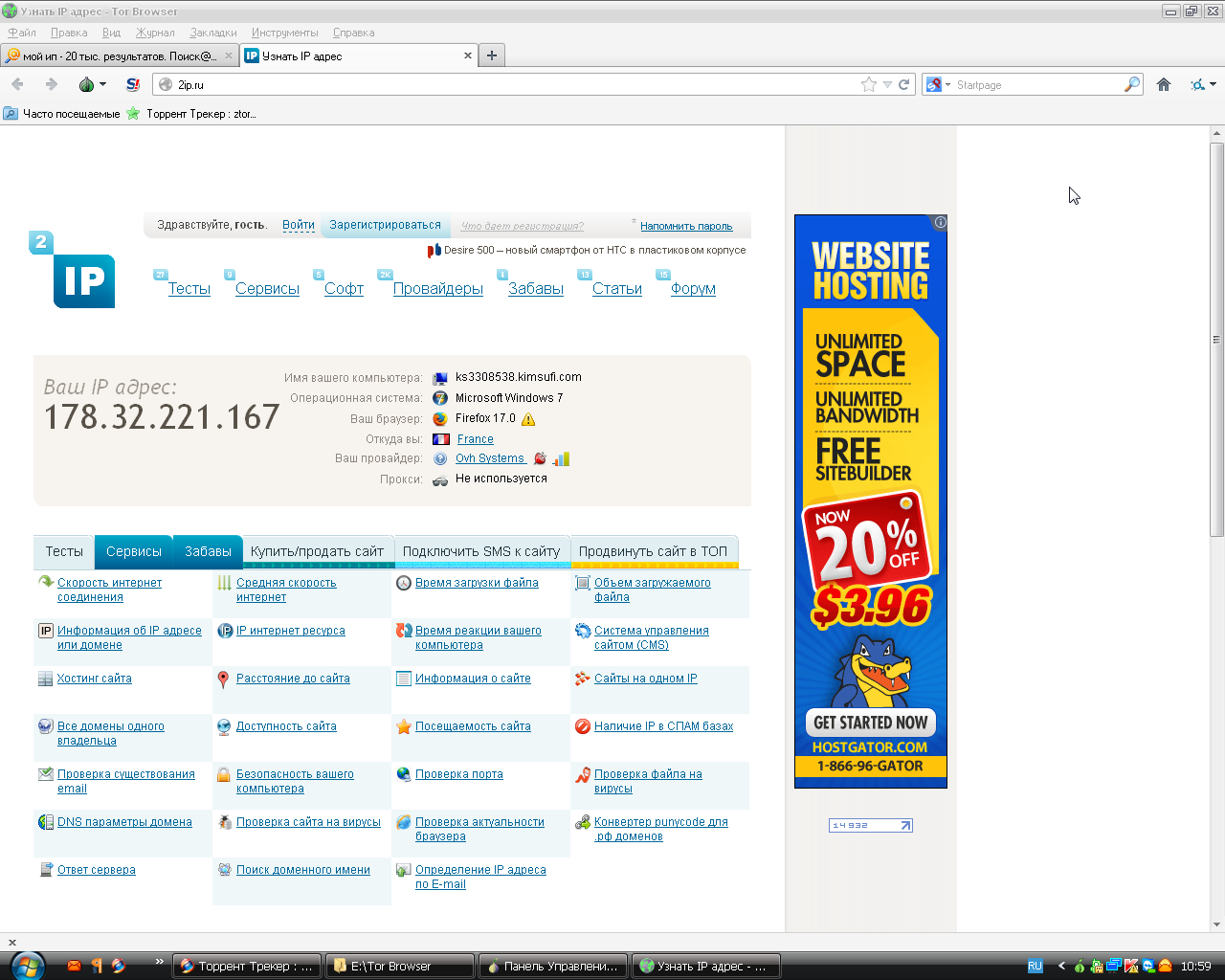Viewport: 1225px width, 980px height.
Task: Click the search magnifier icon
Action: [1132, 84]
